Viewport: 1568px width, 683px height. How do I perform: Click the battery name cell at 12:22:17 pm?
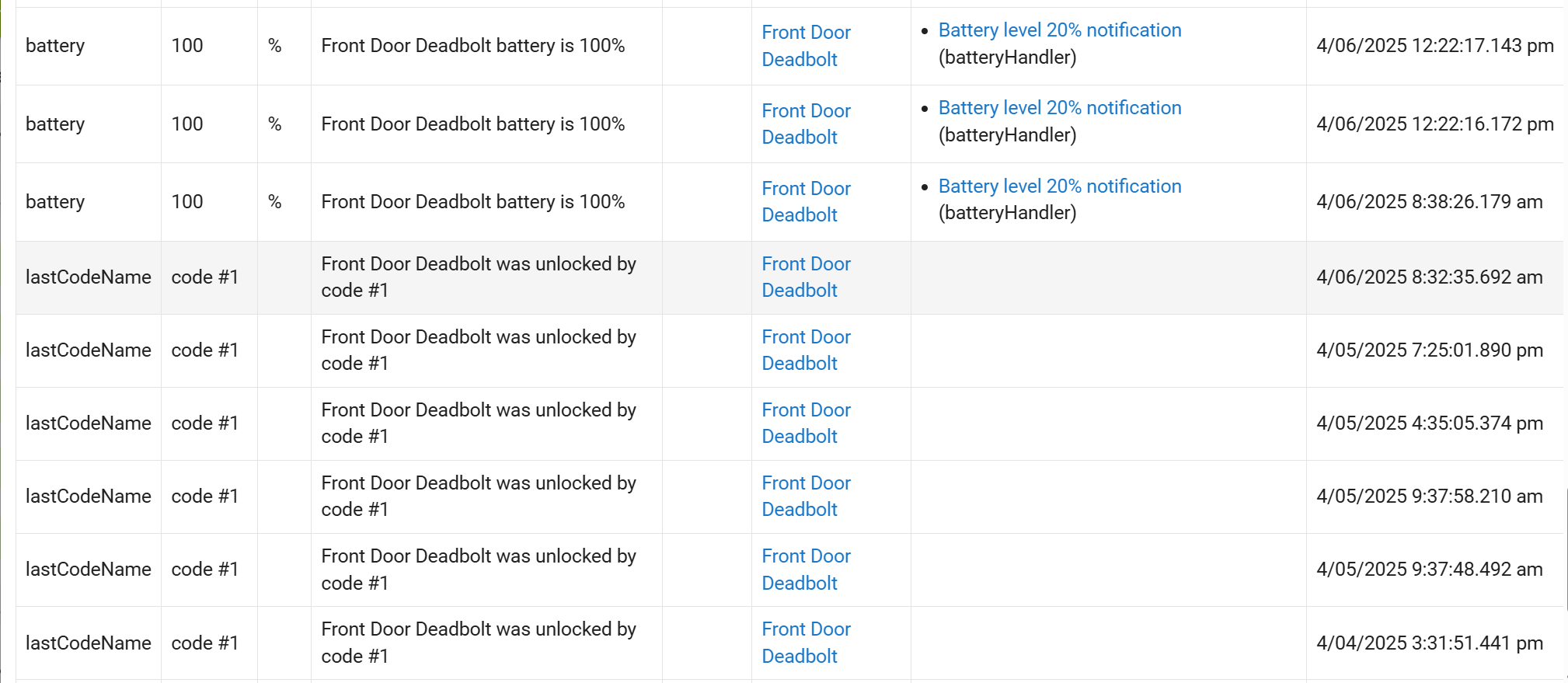[55, 46]
